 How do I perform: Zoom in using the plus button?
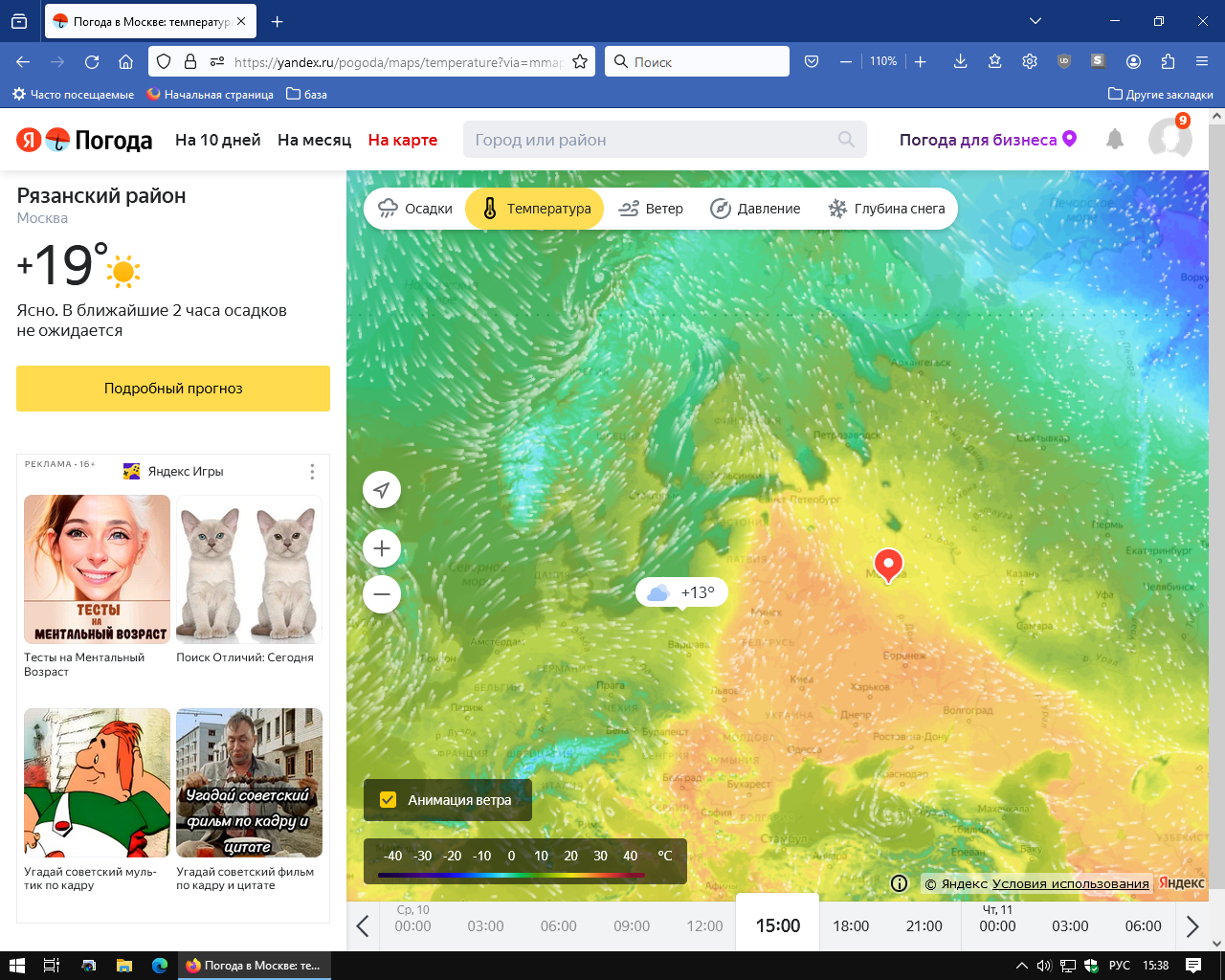(x=381, y=548)
